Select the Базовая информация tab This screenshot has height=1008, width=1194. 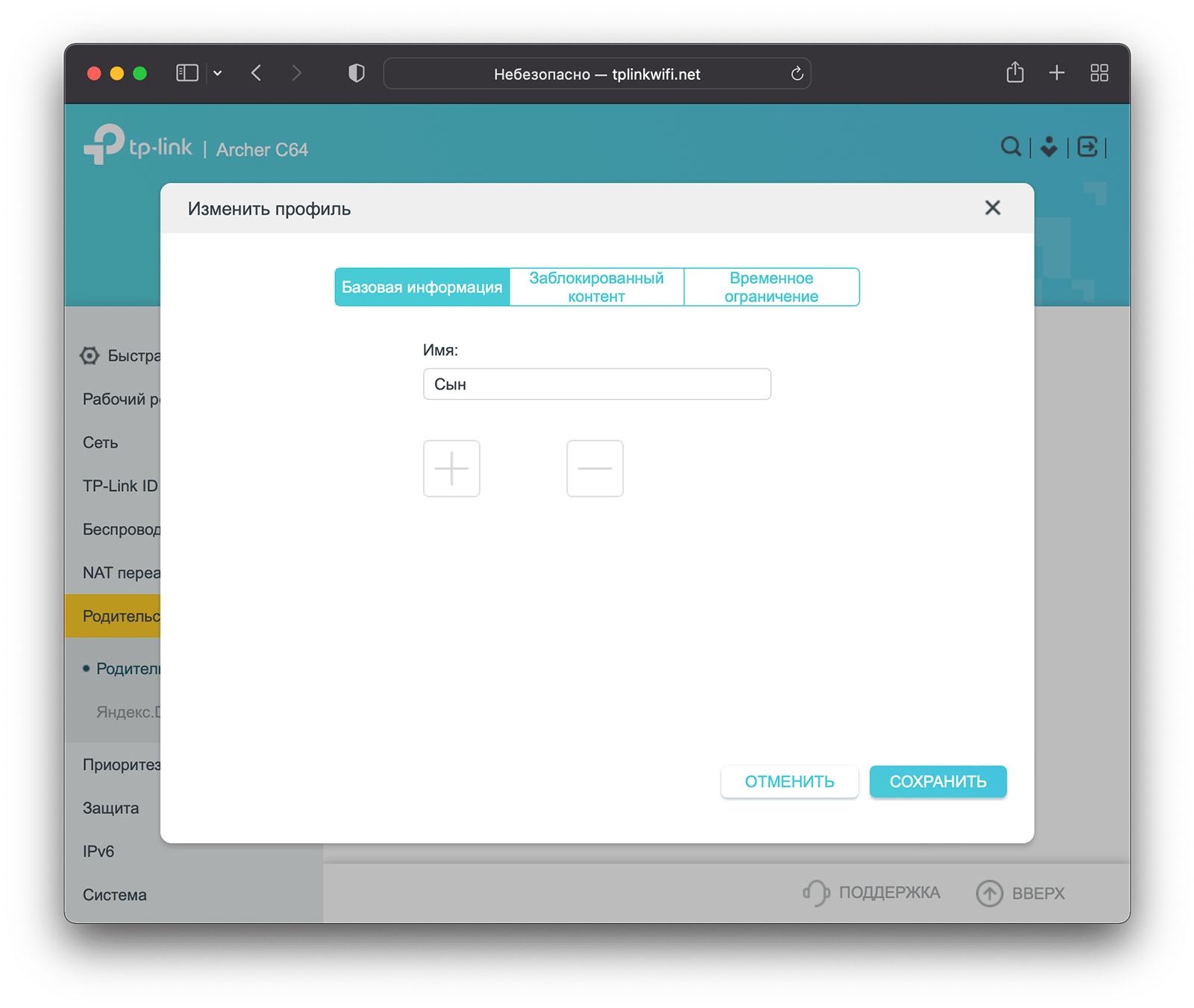422,287
